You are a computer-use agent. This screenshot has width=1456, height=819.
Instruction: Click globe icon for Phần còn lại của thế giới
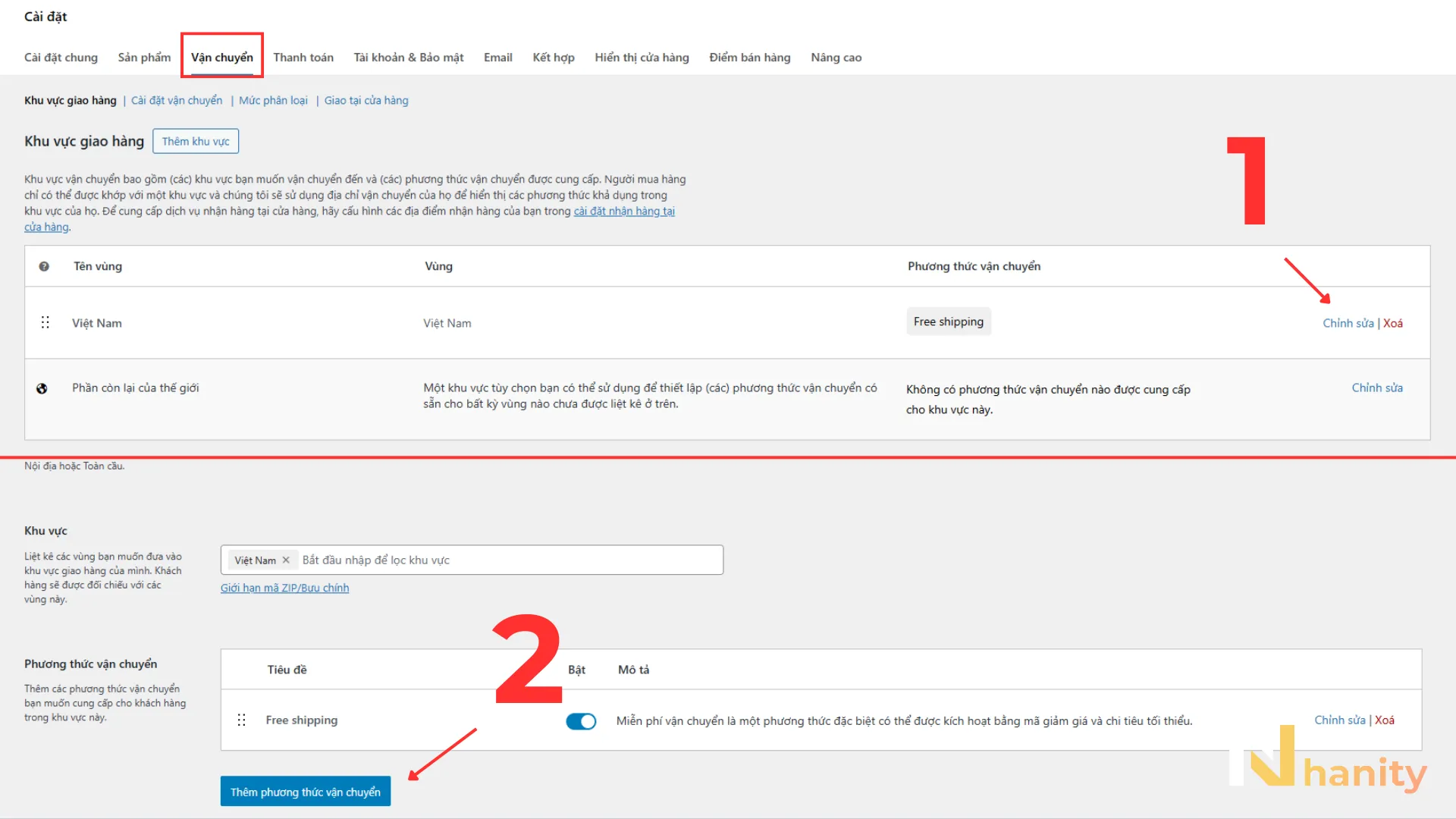pyautogui.click(x=42, y=388)
